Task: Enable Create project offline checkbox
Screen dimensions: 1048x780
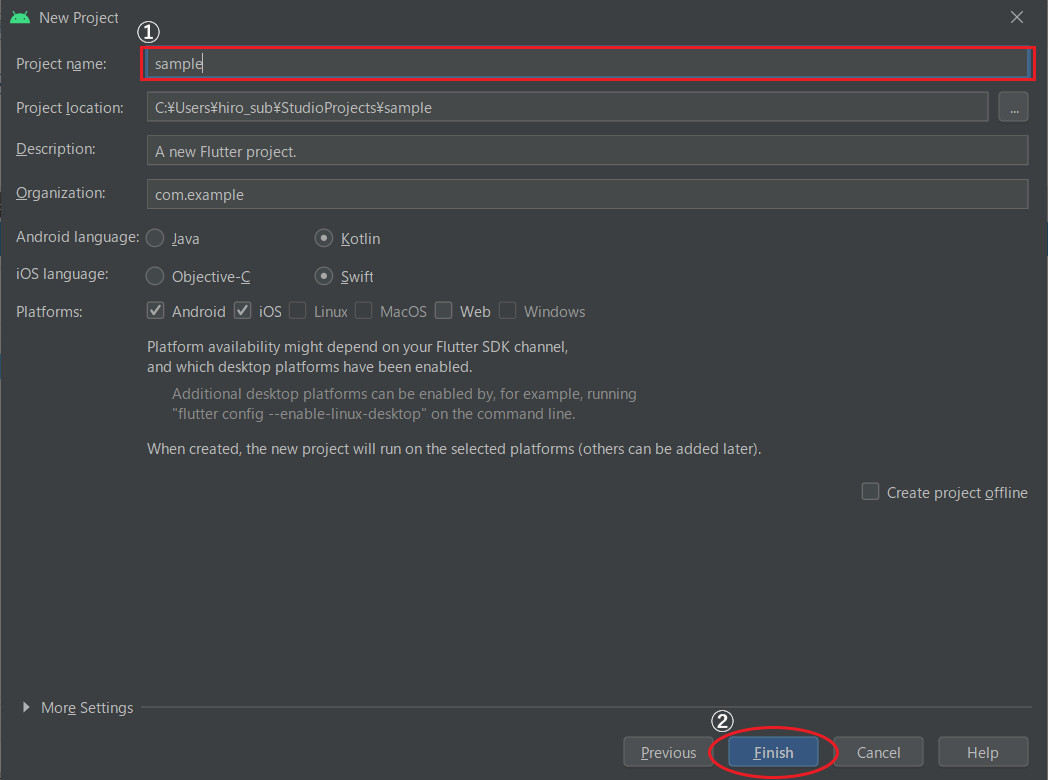Action: 870,492
